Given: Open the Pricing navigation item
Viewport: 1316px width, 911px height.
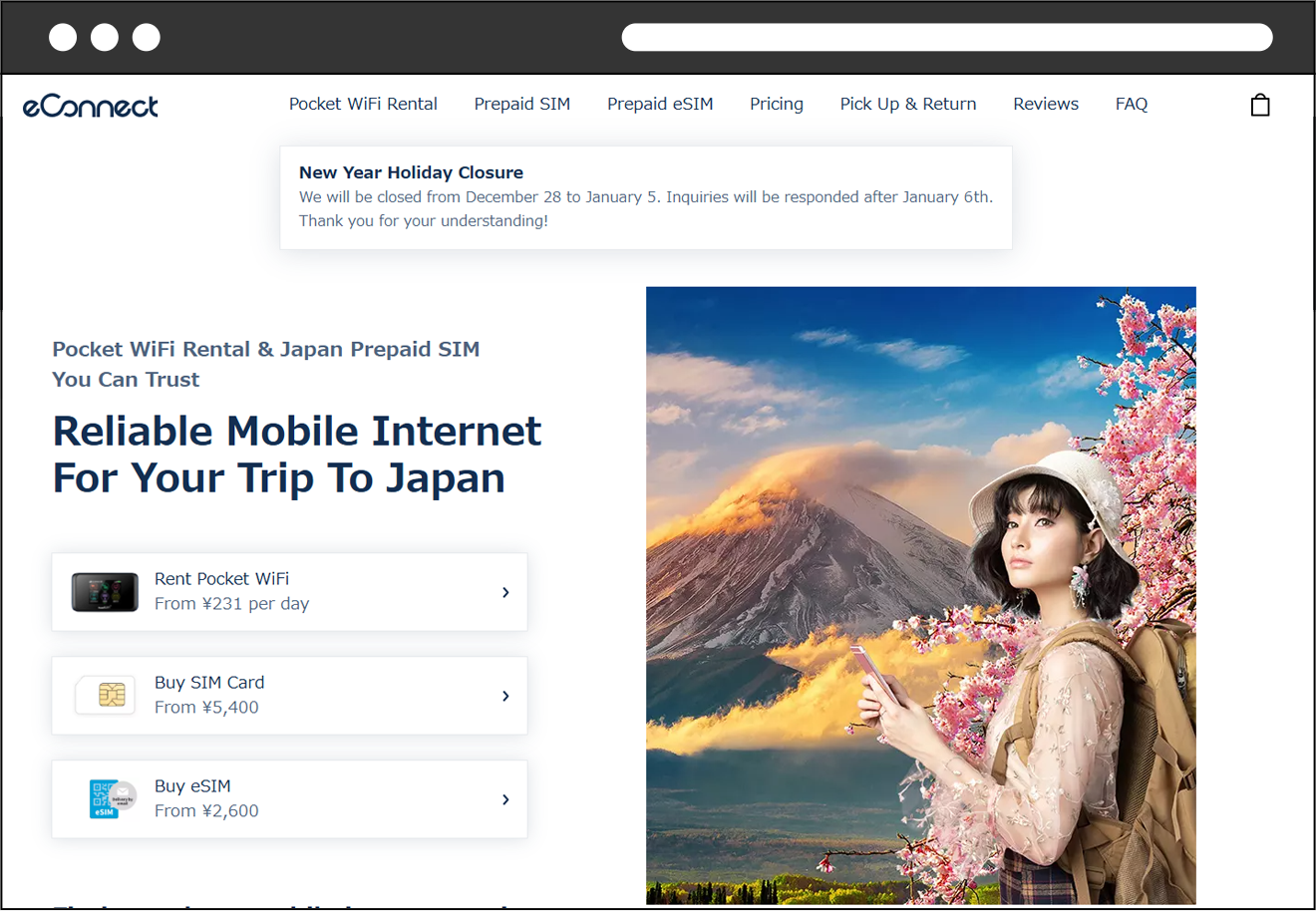Looking at the screenshot, I should (x=777, y=104).
